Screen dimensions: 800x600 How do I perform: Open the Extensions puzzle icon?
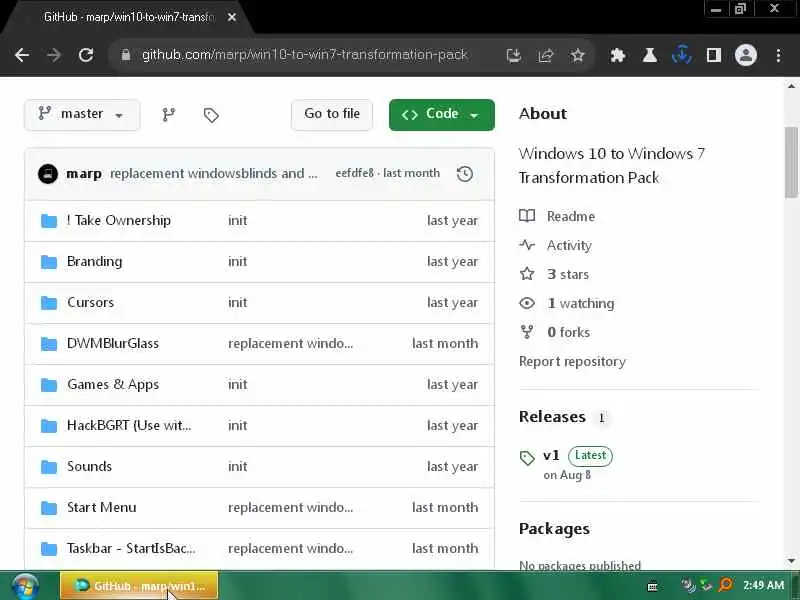tap(618, 55)
